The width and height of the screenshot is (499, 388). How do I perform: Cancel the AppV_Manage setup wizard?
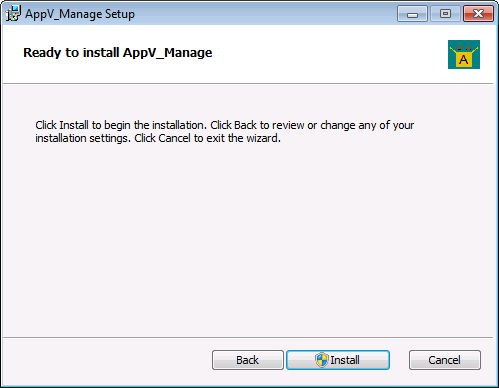tap(445, 360)
